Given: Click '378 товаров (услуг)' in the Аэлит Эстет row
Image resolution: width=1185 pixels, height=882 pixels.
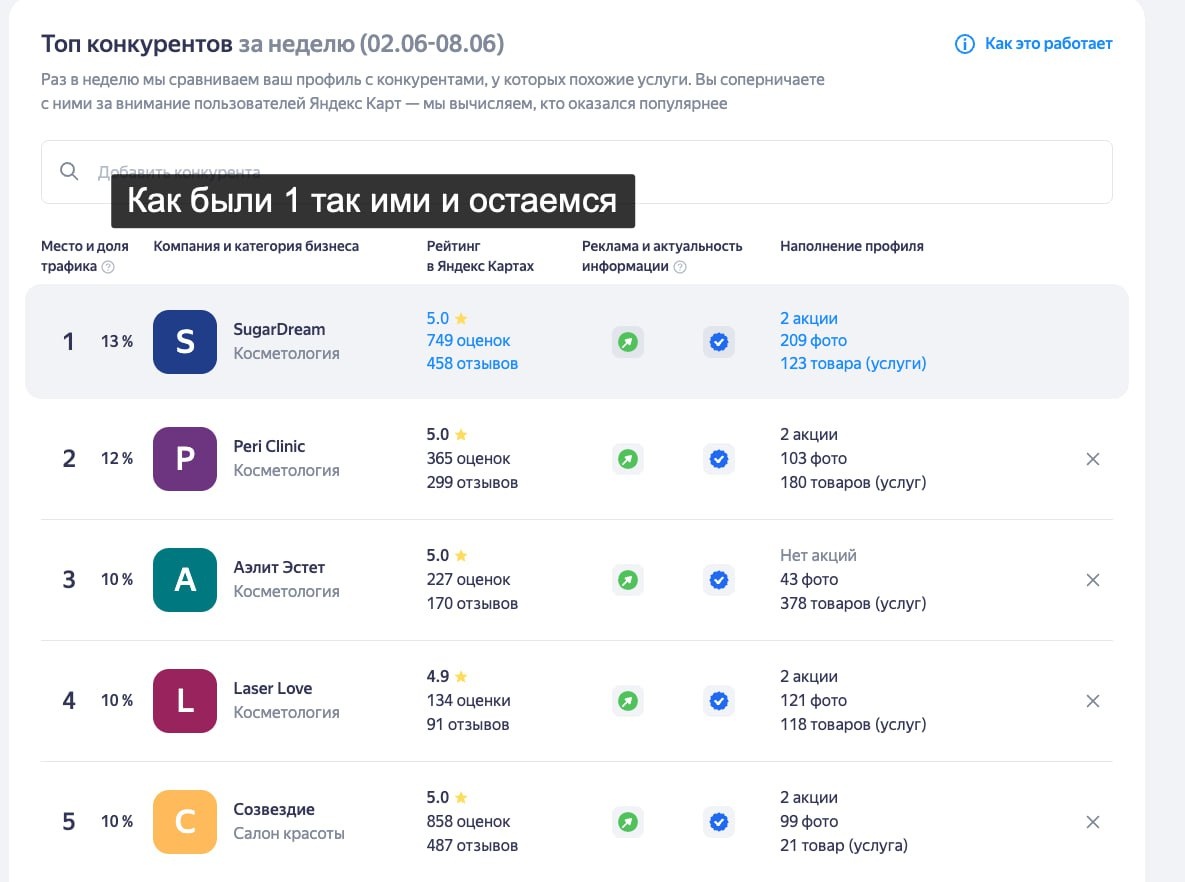Looking at the screenshot, I should (x=853, y=603).
